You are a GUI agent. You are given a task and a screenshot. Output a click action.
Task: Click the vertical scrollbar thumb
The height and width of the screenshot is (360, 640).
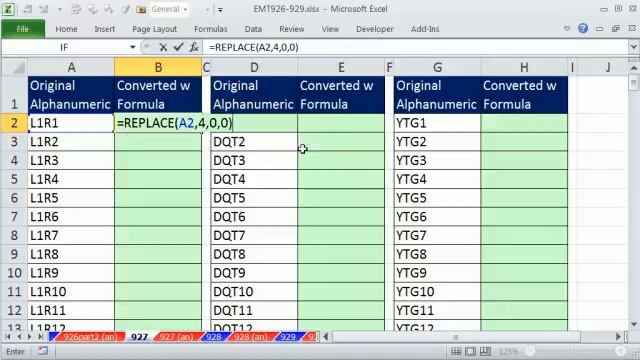633,83
